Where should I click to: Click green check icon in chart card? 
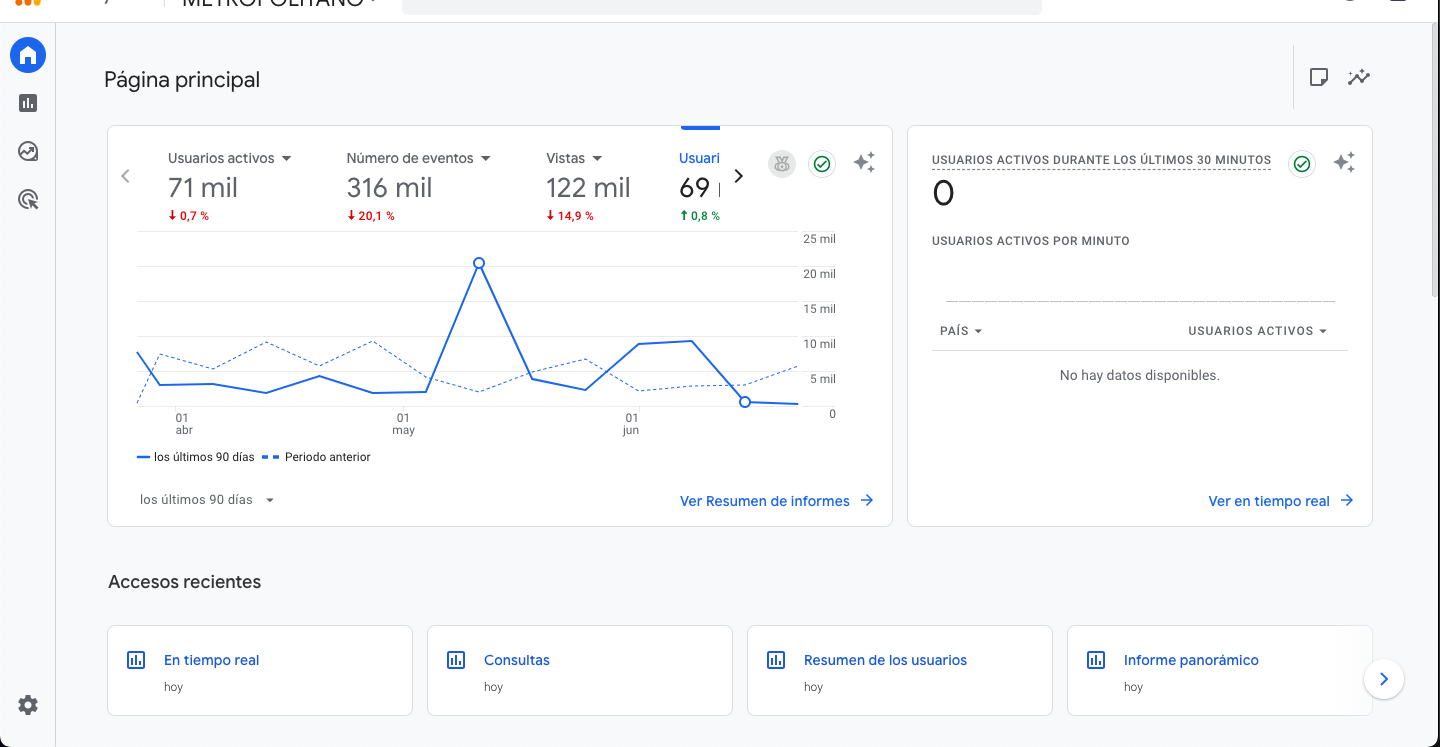tap(822, 164)
